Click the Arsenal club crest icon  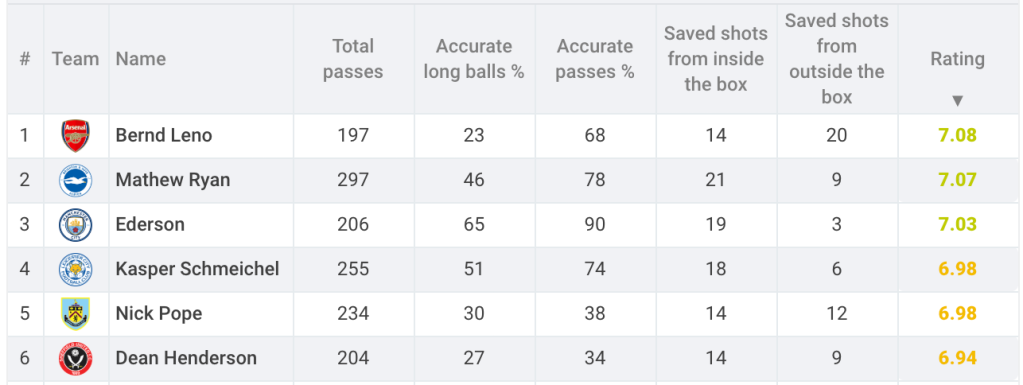pos(75,136)
